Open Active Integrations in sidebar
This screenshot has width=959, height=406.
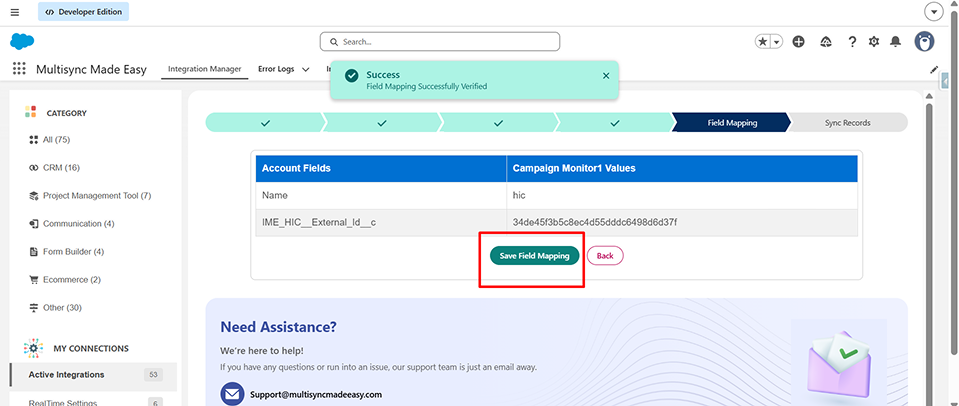(x=93, y=375)
